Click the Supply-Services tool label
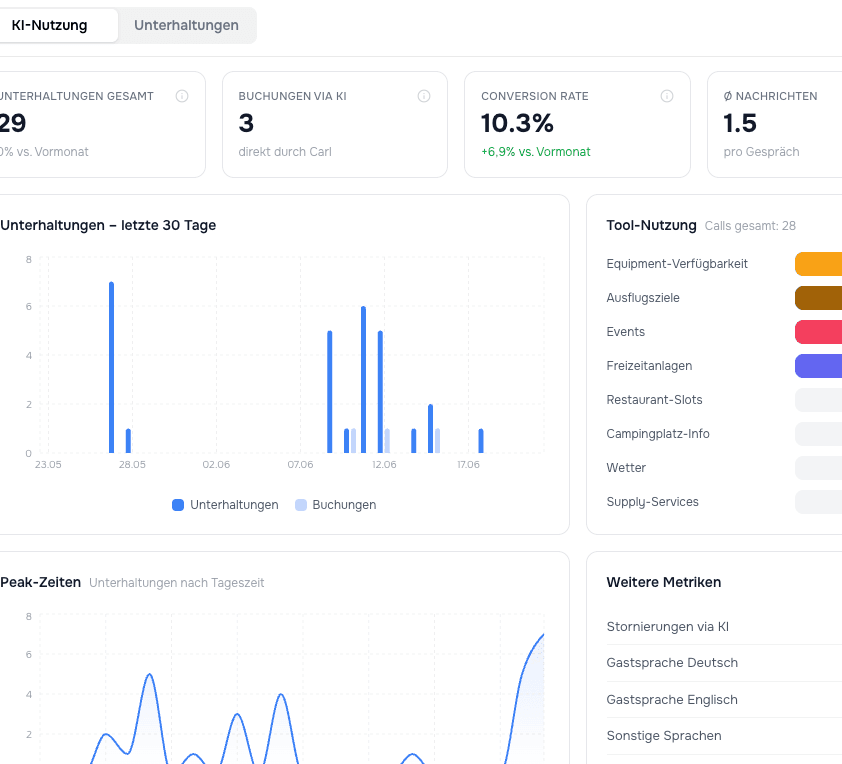The image size is (842, 764). 652,501
